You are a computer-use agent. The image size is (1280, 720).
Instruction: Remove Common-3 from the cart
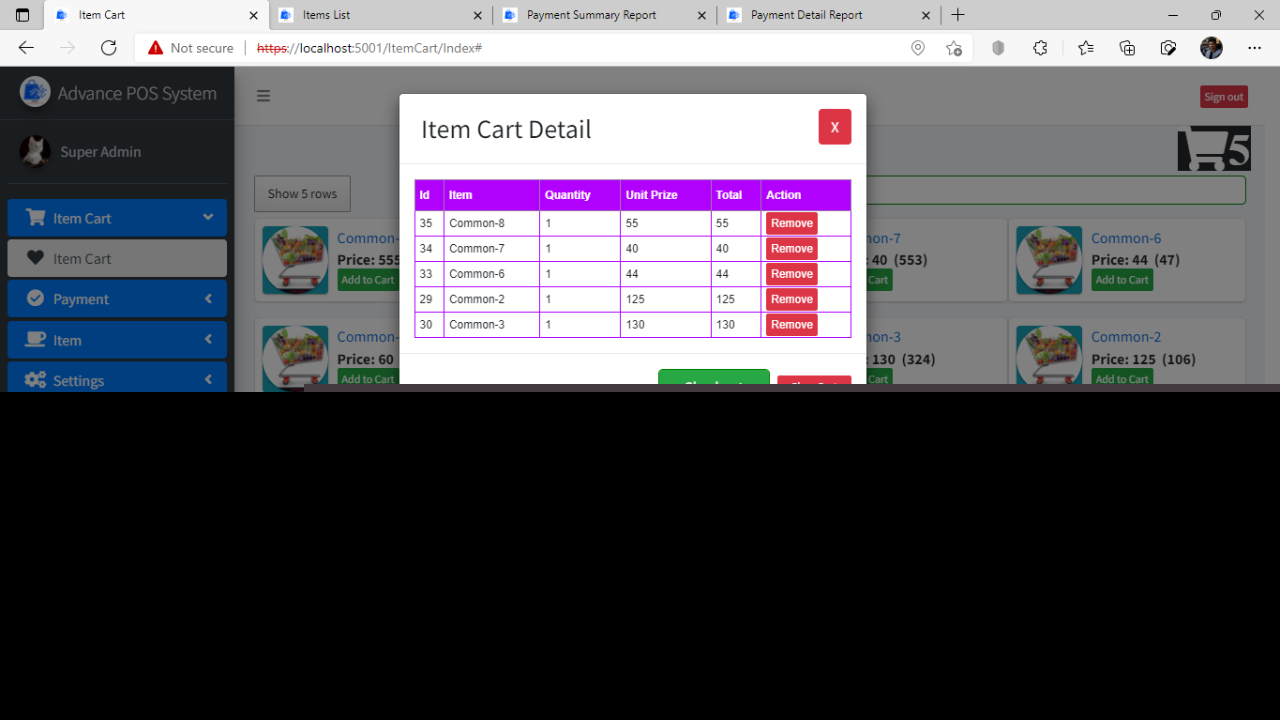pos(792,325)
